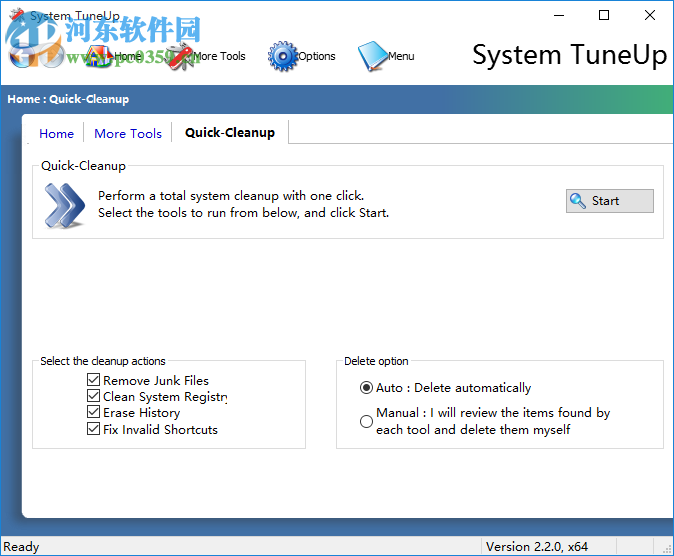Click the System TuneUp title bar icon

[17, 15]
